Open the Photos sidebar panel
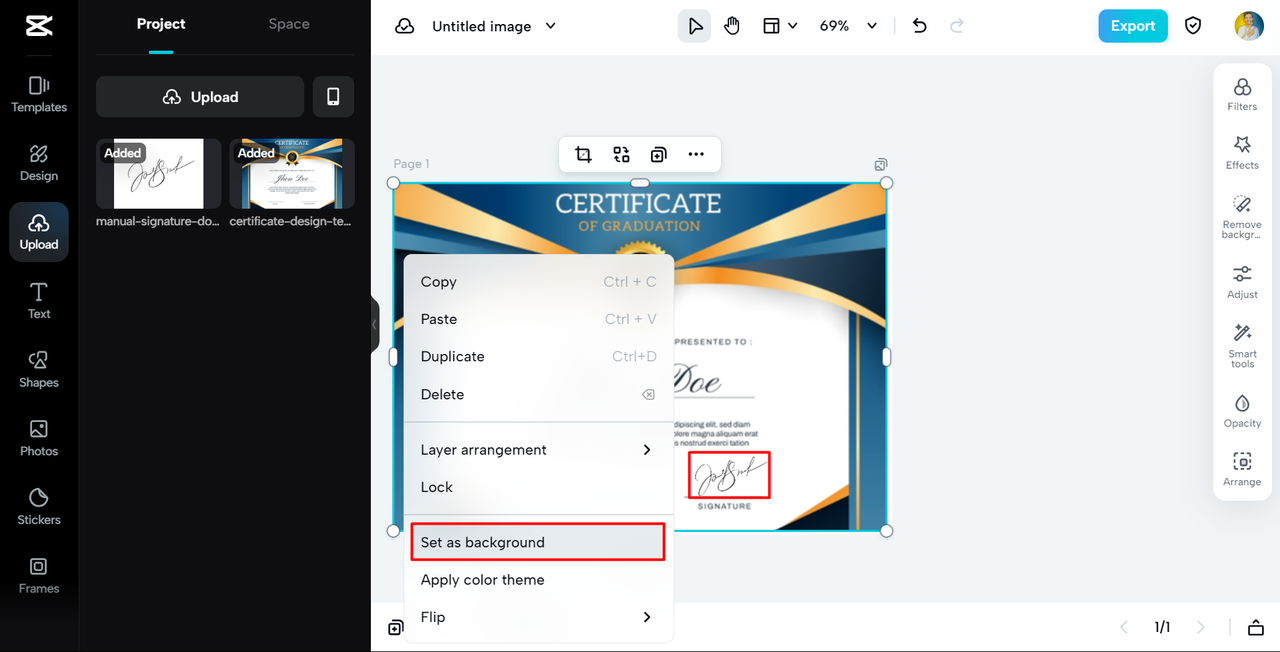 (x=39, y=438)
